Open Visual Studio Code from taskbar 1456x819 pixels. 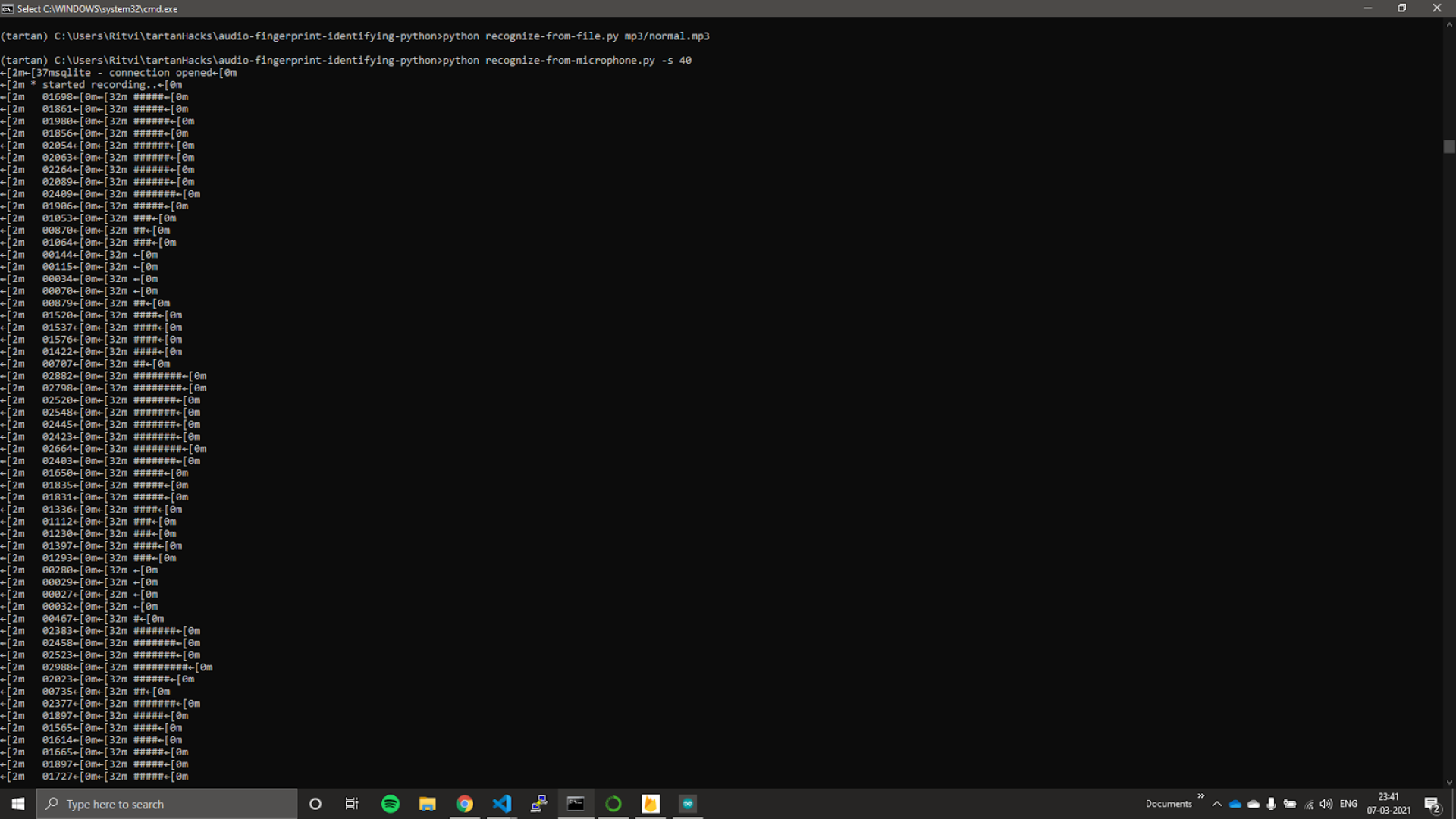tap(502, 804)
